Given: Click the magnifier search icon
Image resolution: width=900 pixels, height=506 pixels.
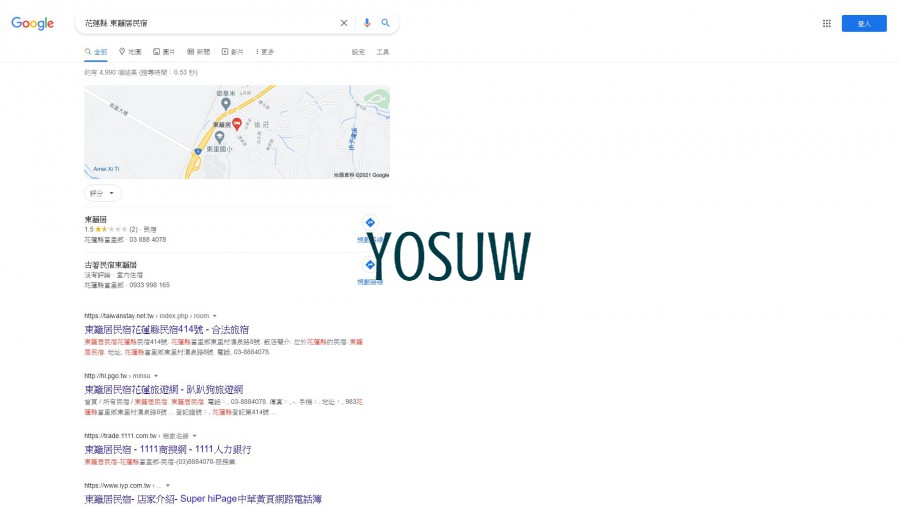Looking at the screenshot, I should 386,23.
